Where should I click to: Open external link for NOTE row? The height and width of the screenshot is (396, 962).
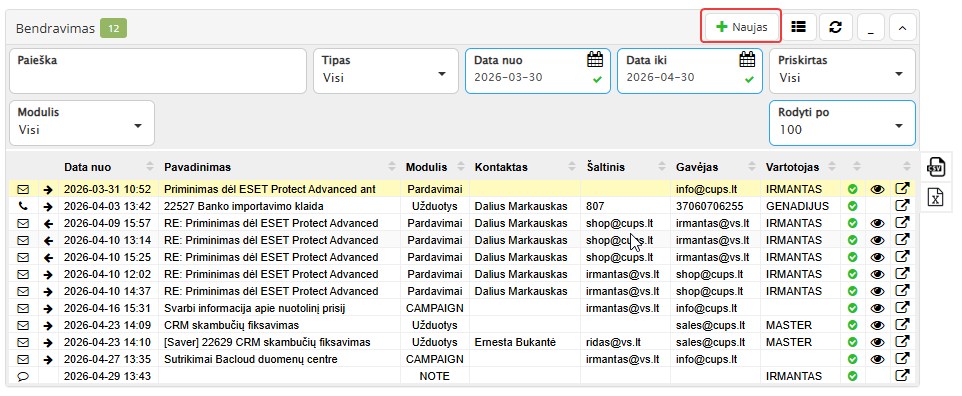[902, 376]
